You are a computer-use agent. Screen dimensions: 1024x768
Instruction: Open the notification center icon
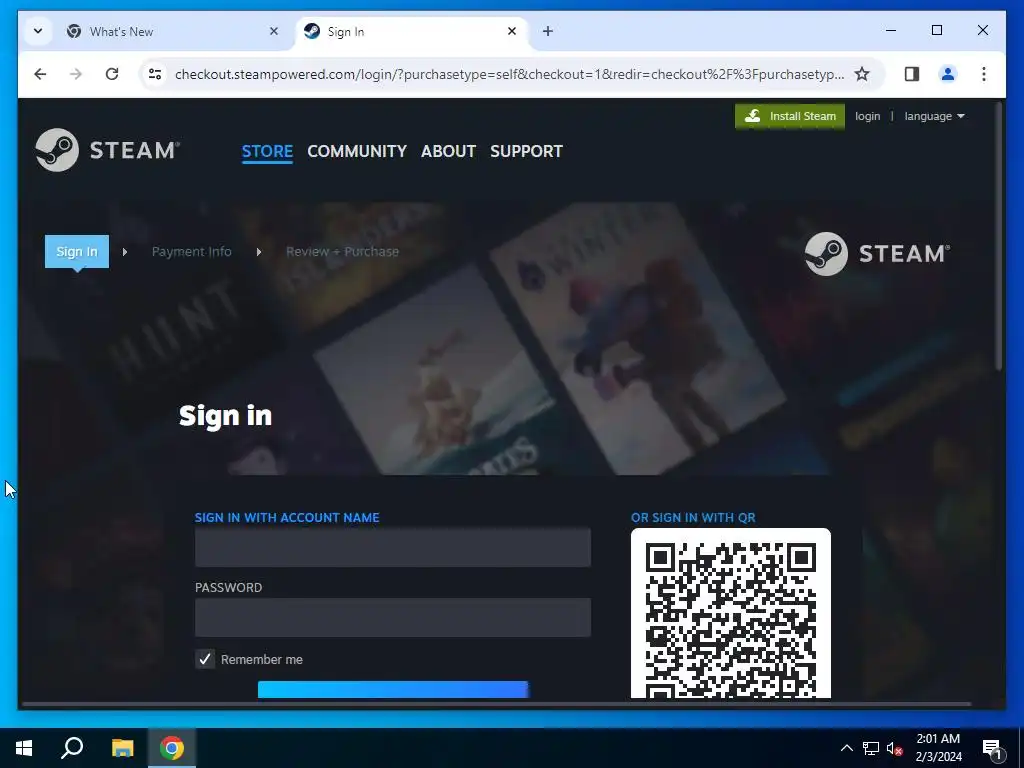pyautogui.click(x=993, y=748)
